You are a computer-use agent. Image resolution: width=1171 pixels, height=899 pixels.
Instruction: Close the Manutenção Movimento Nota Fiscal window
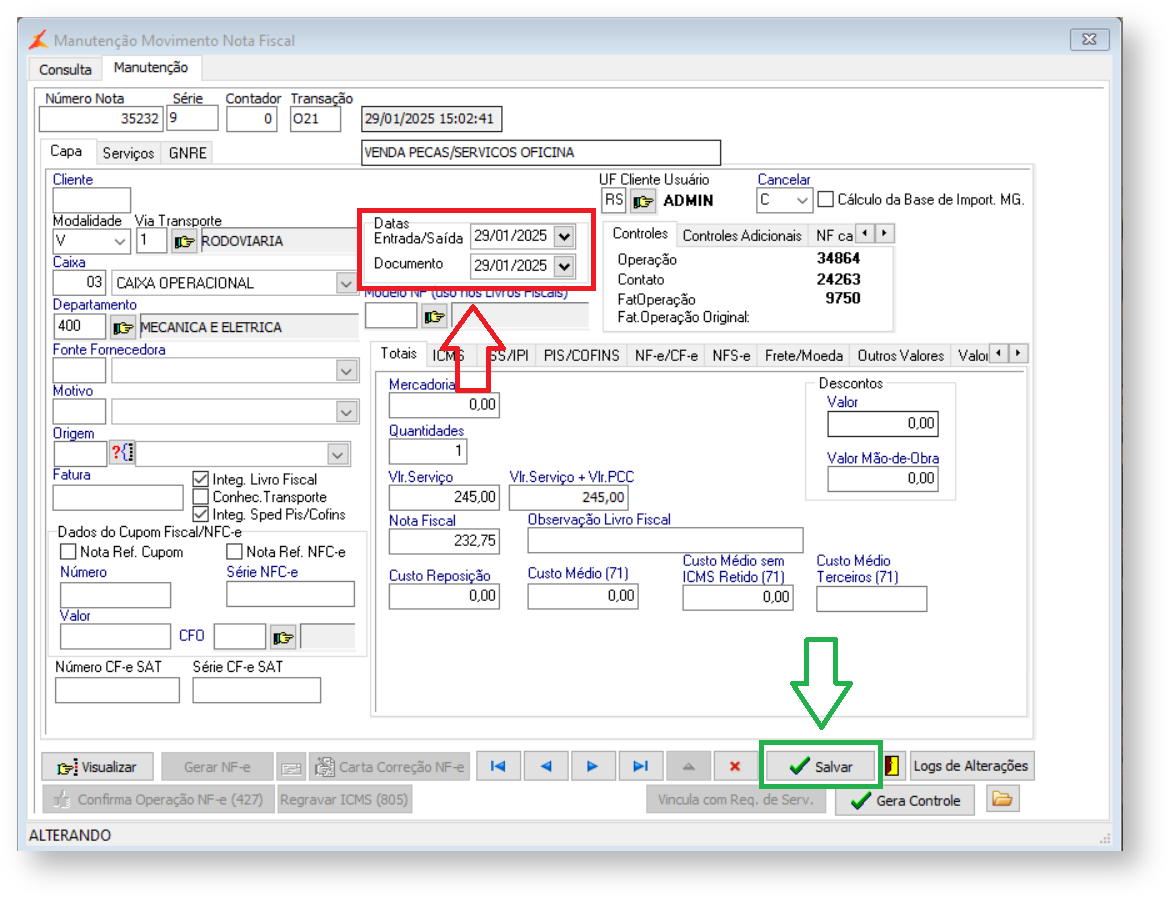point(1090,39)
